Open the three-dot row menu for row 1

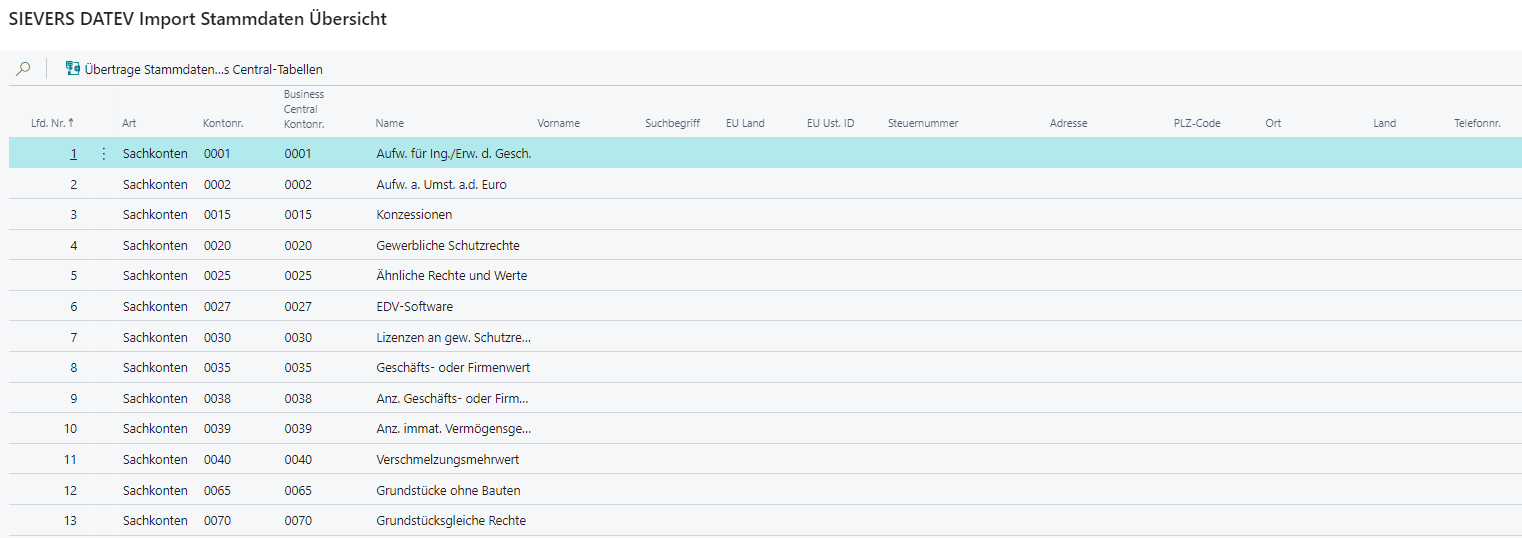tap(104, 154)
